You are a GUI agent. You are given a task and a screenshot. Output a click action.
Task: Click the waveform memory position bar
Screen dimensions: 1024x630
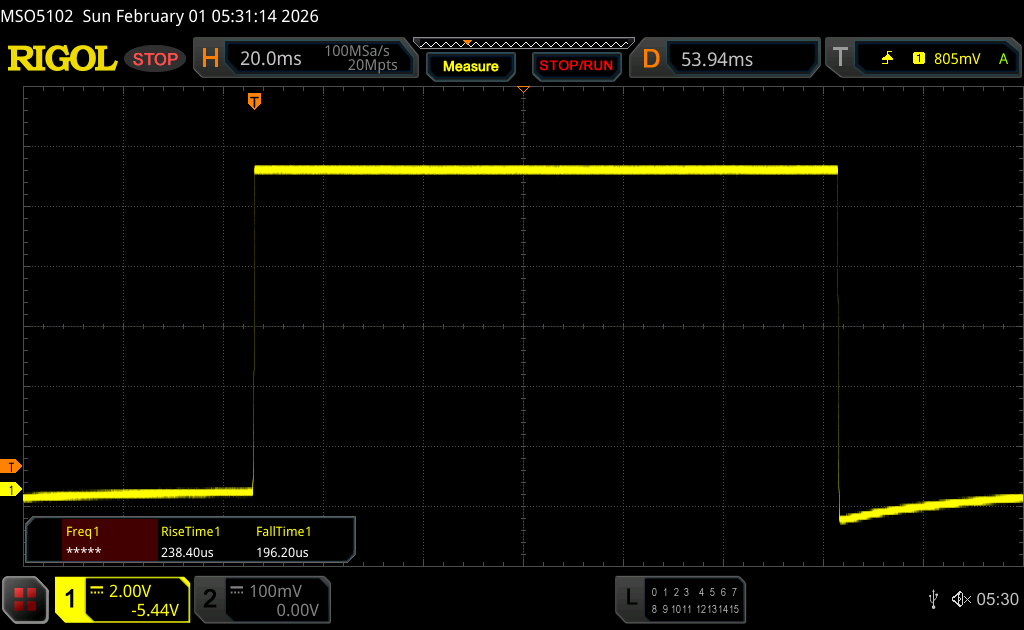[x=523, y=43]
